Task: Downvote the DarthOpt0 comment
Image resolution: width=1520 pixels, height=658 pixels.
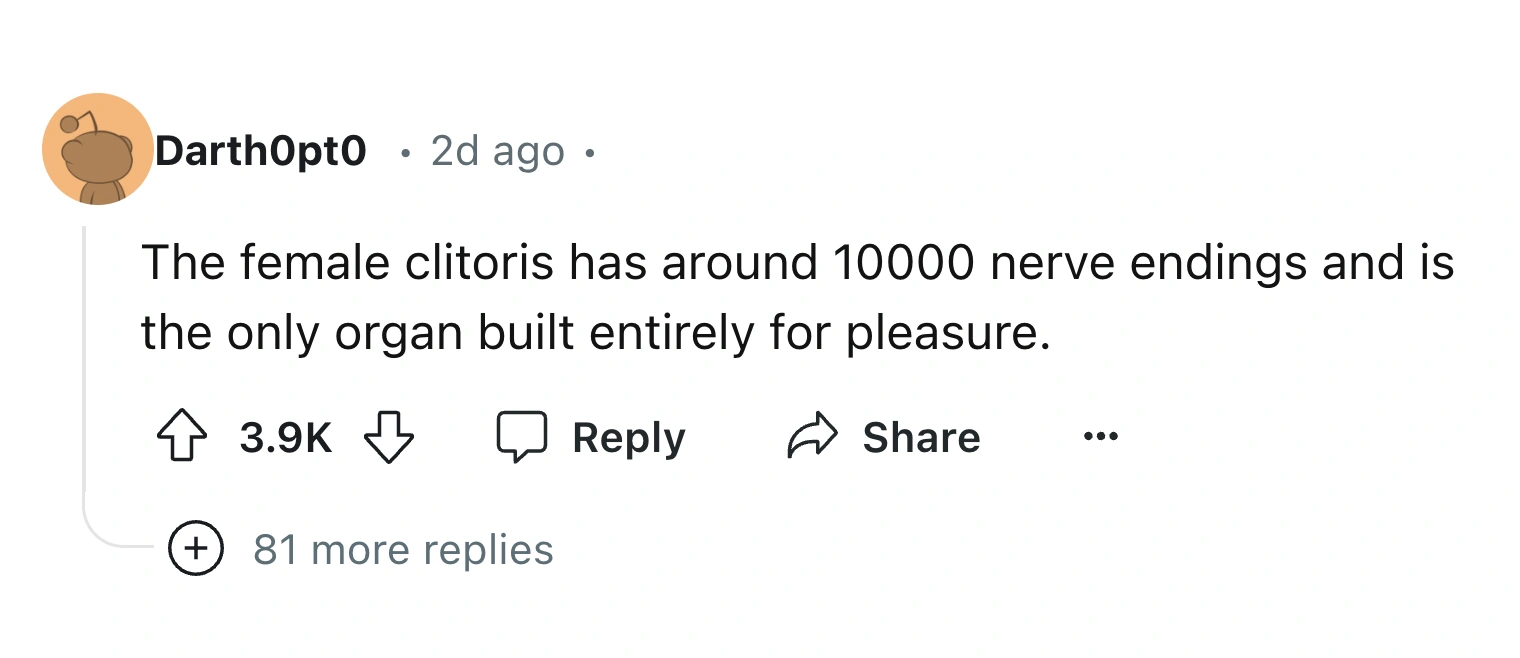Action: (x=389, y=439)
